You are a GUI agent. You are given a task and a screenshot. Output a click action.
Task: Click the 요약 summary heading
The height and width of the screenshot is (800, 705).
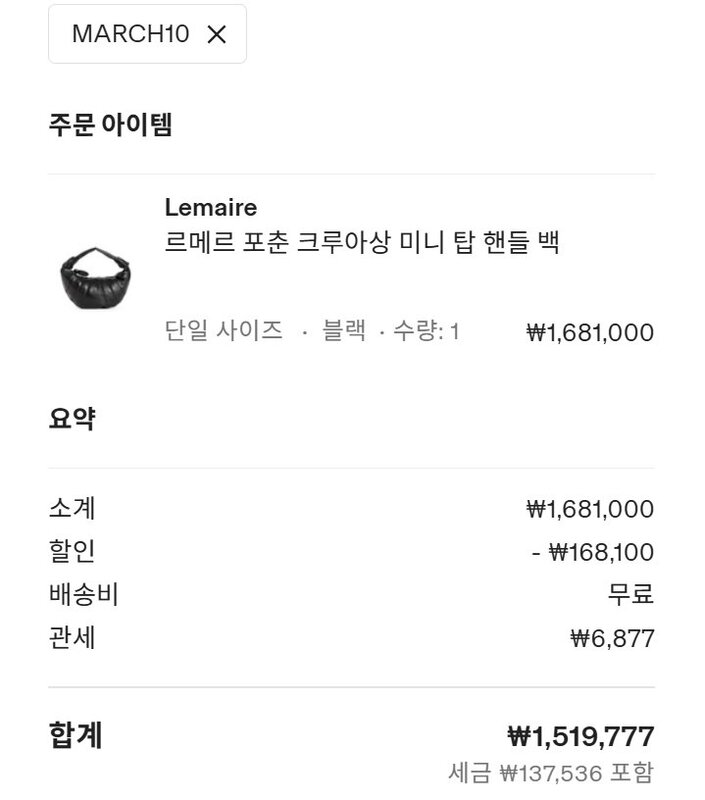[71, 418]
